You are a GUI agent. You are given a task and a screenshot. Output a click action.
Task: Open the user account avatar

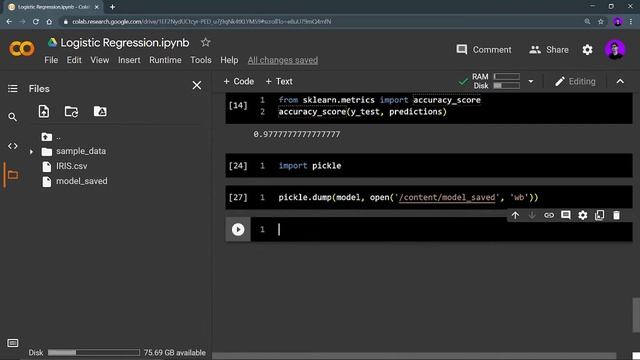tap(615, 50)
